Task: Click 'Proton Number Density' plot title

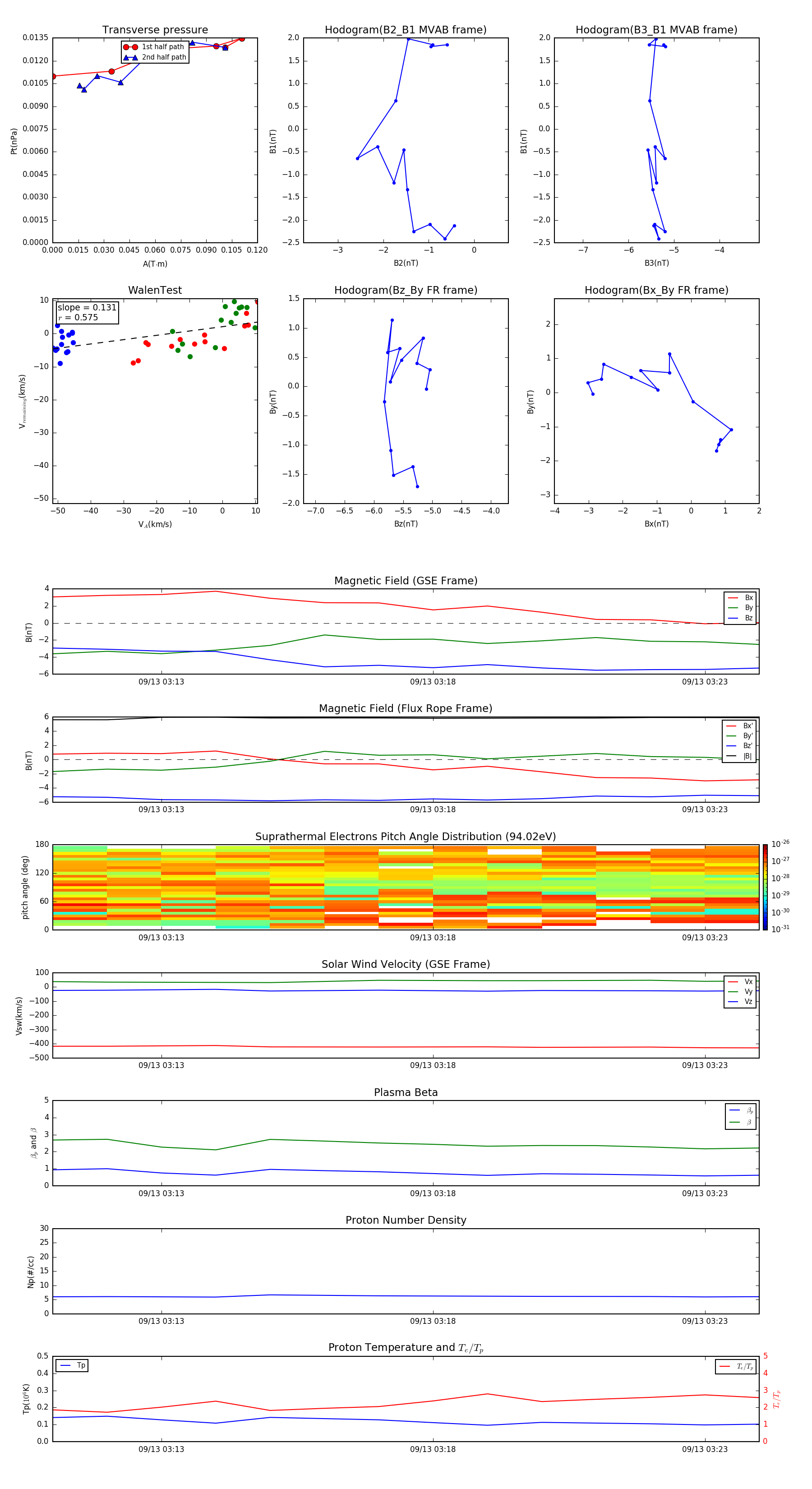Action: coord(406,1220)
